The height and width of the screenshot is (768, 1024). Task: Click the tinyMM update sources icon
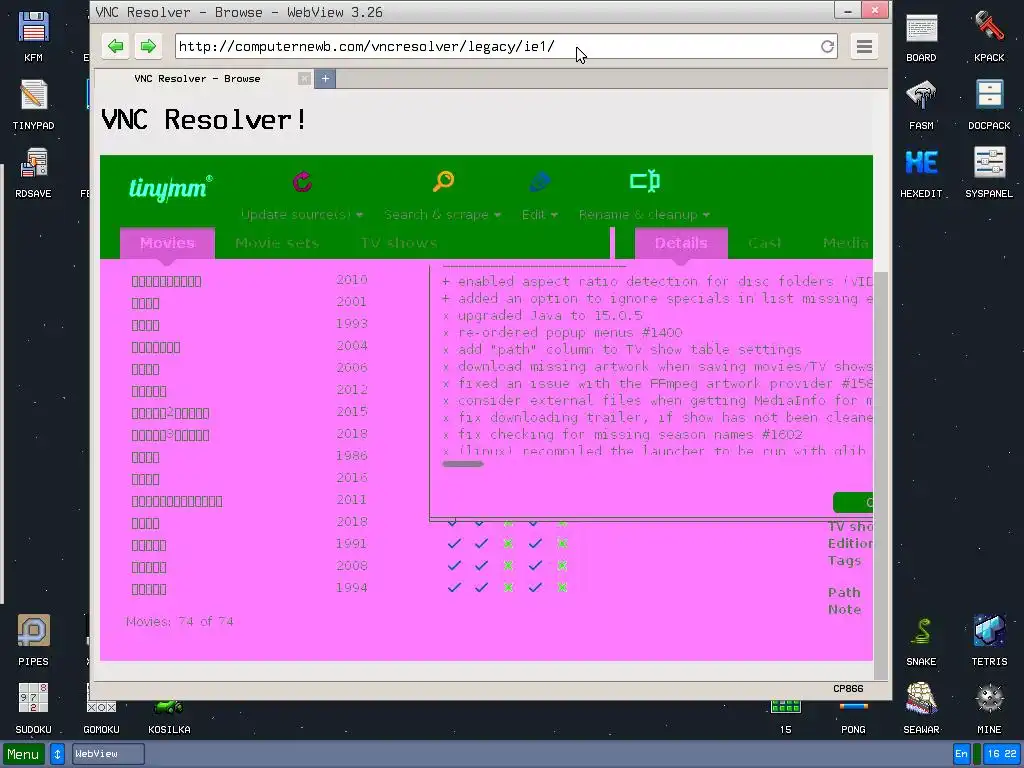coord(302,182)
